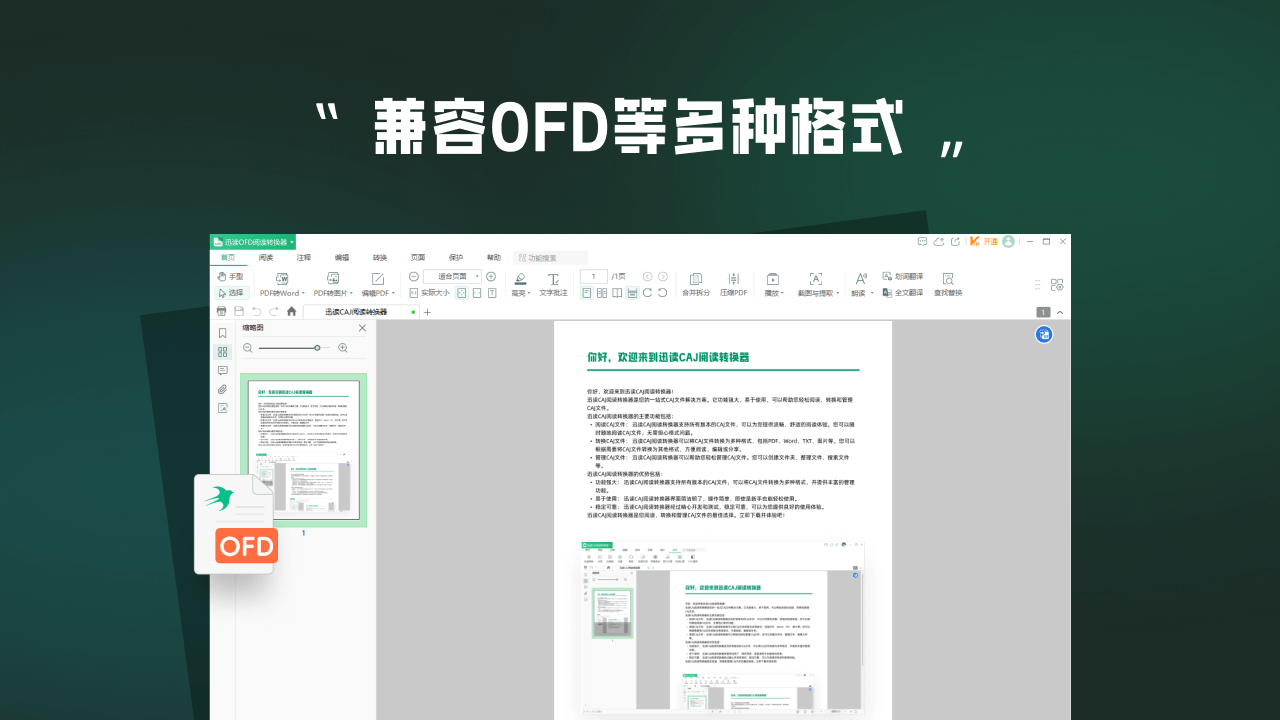Screen dimensions: 1280x720
Task: Open the attachments paperclip panel
Action: [x=223, y=389]
